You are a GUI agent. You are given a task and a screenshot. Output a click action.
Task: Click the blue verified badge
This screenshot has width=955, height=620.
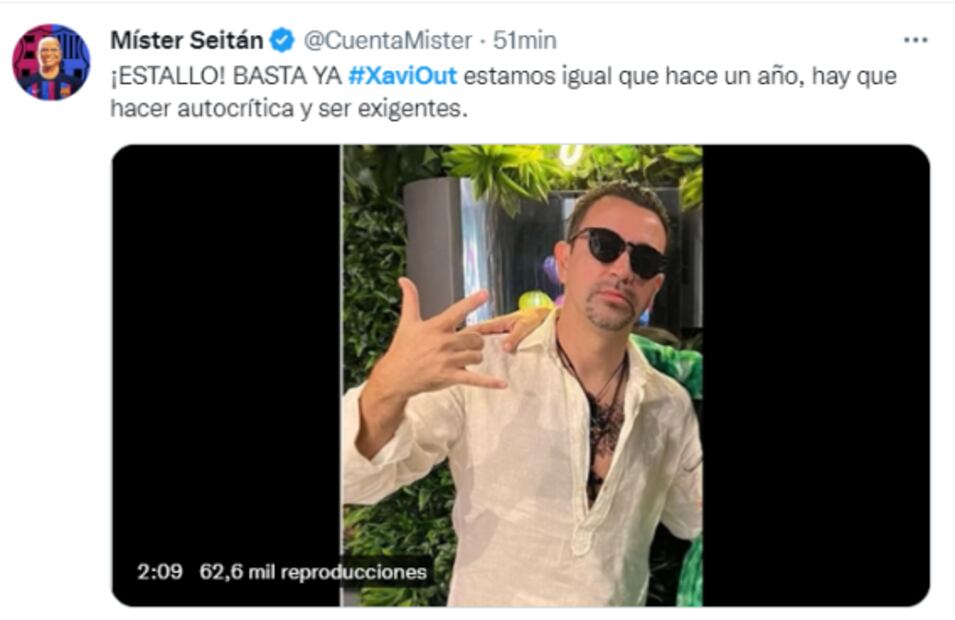pyautogui.click(x=282, y=40)
